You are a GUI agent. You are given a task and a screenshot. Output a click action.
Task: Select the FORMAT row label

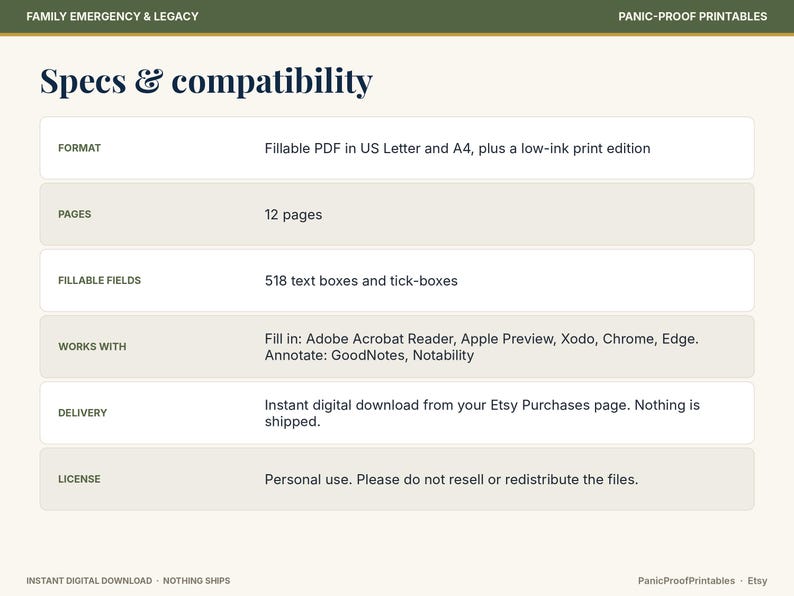[x=80, y=148]
